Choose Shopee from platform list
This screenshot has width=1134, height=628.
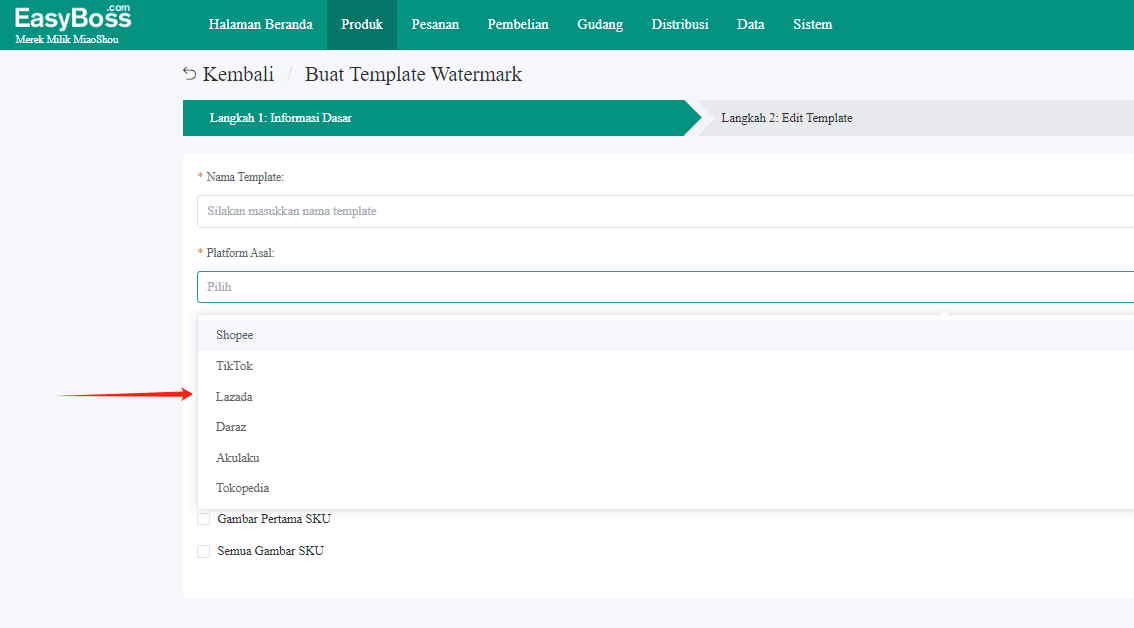(x=665, y=335)
